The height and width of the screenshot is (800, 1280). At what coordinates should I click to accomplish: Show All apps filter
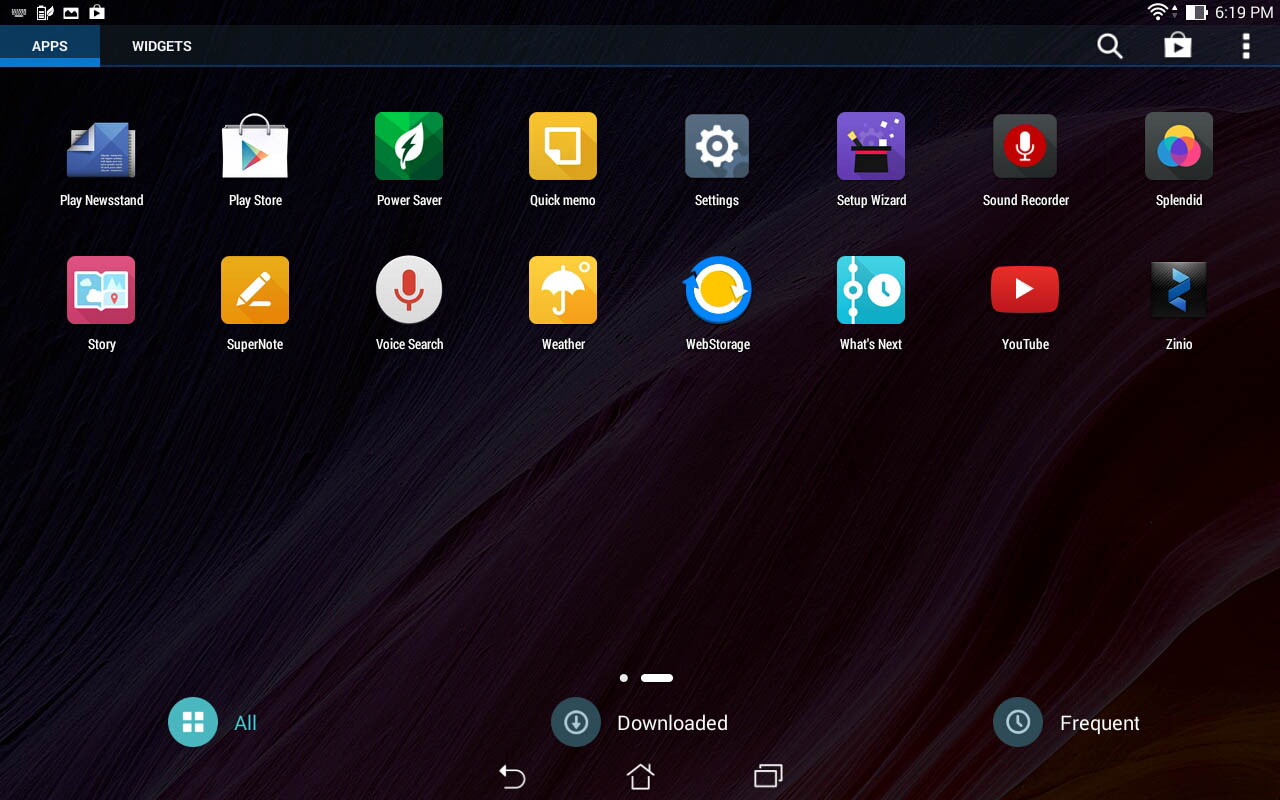point(213,722)
